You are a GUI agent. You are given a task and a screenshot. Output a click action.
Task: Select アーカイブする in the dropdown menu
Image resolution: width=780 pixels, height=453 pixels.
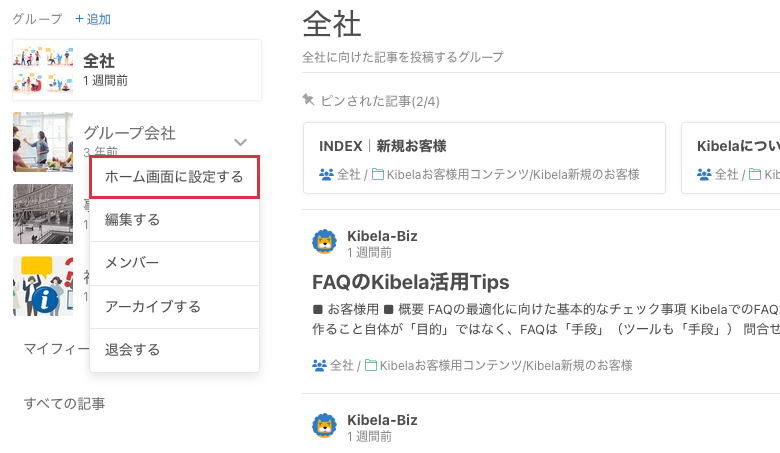[153, 306]
